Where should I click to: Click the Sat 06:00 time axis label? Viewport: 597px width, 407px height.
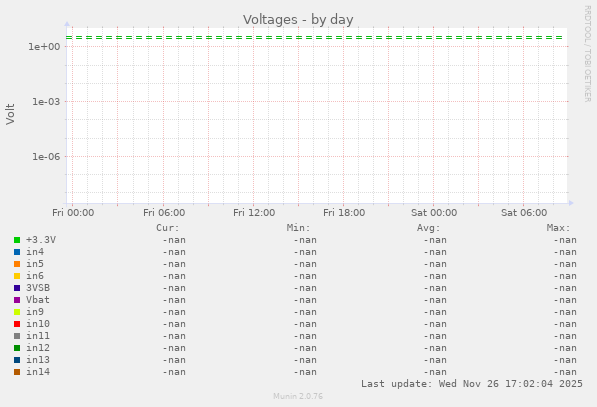524,212
